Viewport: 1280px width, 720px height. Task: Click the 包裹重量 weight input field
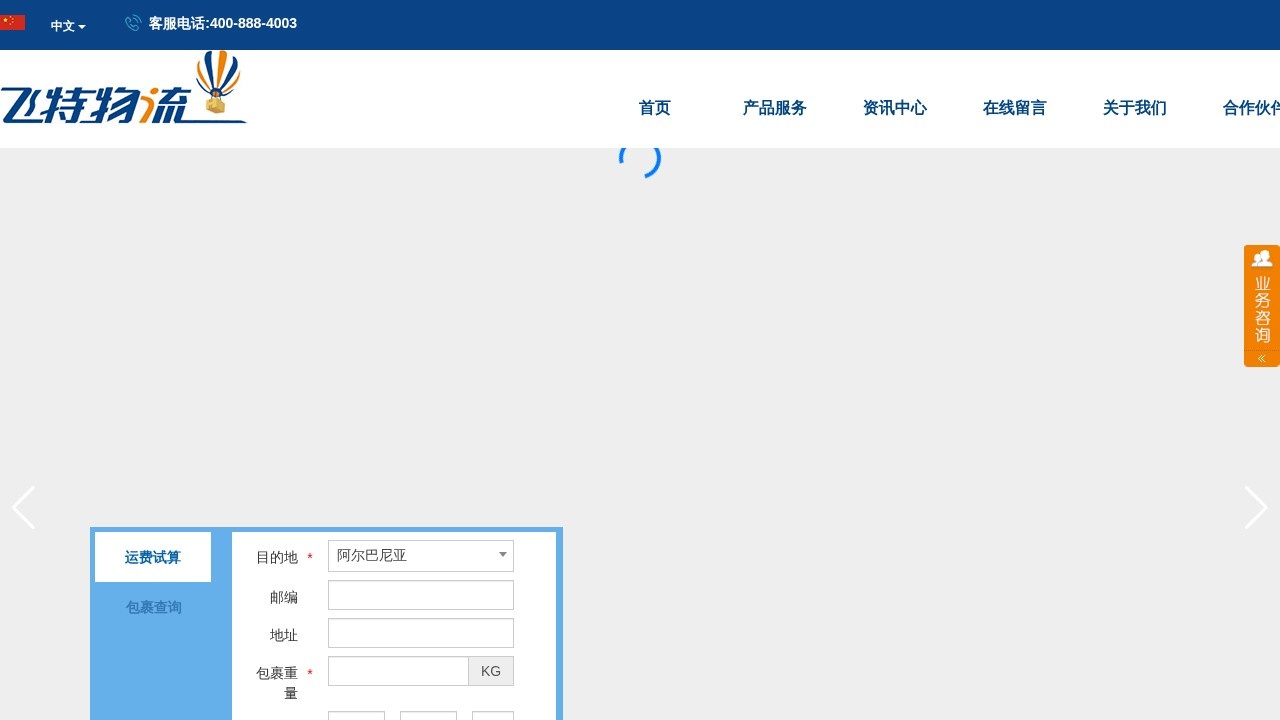398,672
